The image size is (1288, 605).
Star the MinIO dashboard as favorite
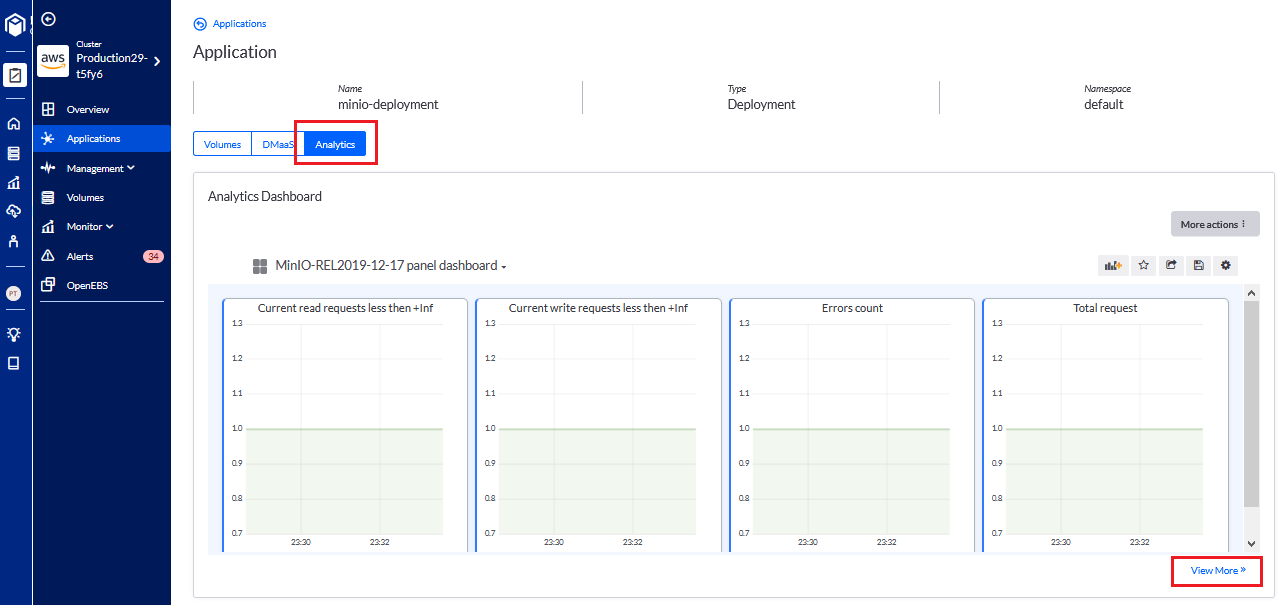coord(1143,266)
